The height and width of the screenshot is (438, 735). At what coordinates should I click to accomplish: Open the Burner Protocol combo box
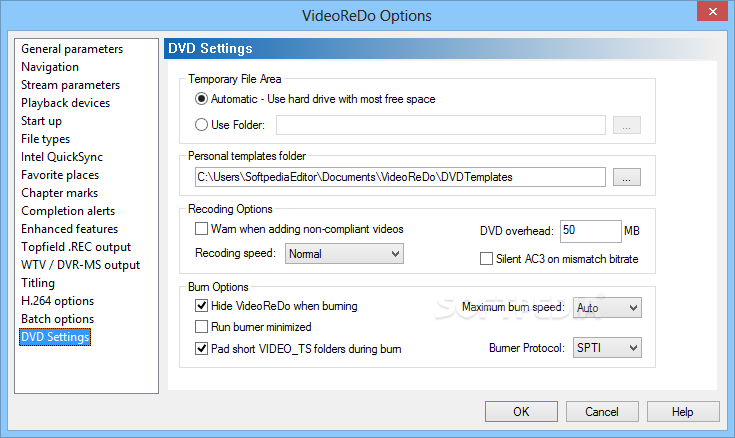pyautogui.click(x=607, y=347)
